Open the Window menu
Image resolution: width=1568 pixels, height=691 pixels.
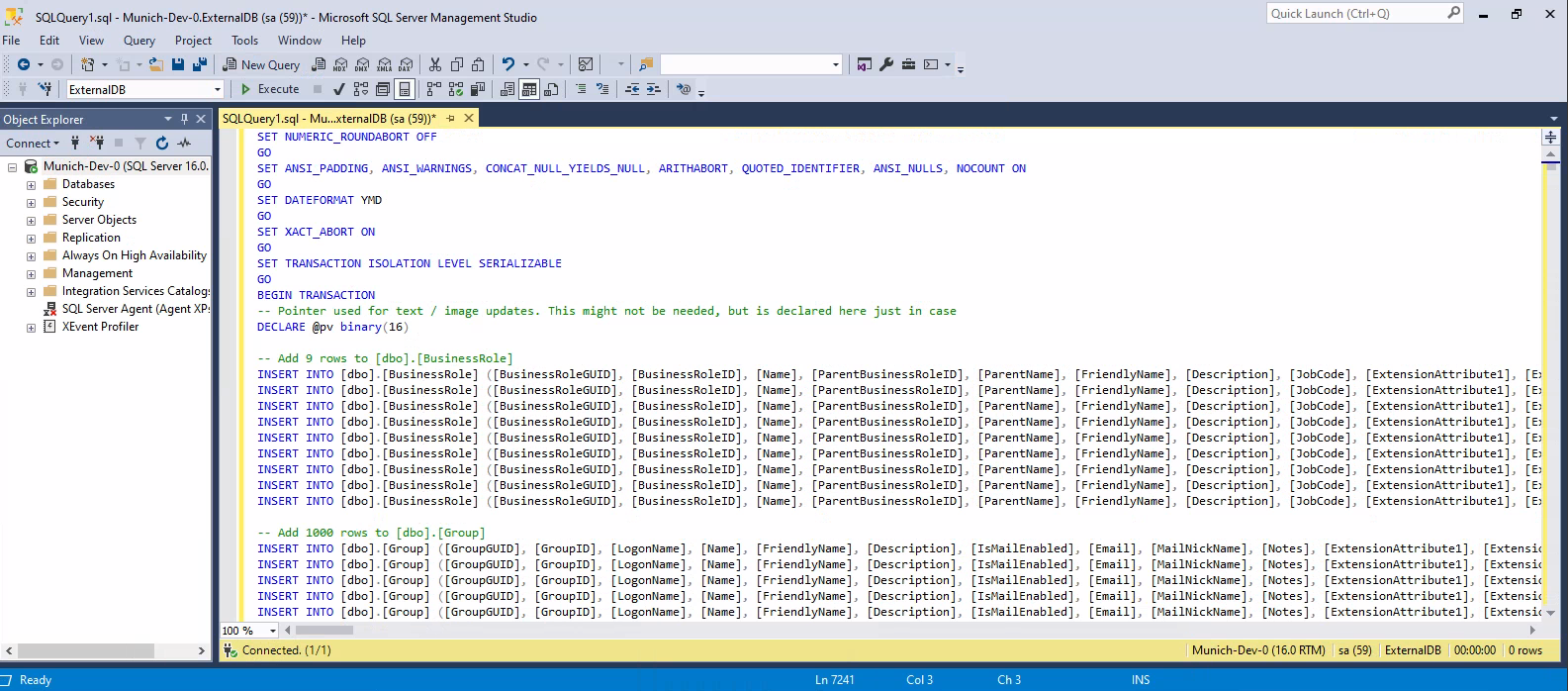pyautogui.click(x=299, y=41)
